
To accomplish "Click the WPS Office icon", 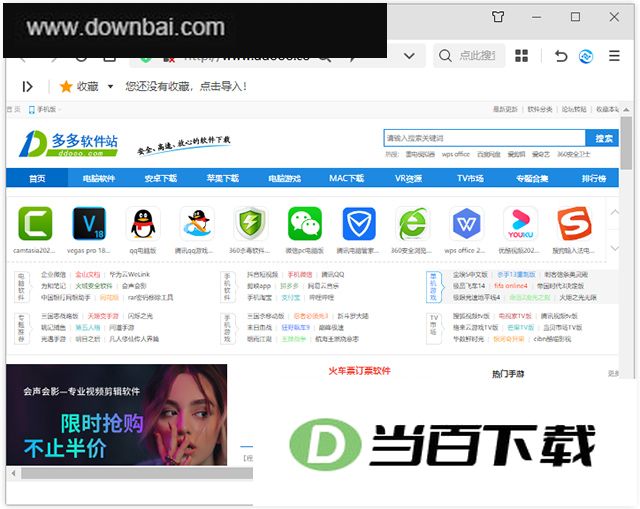I will (467, 224).
